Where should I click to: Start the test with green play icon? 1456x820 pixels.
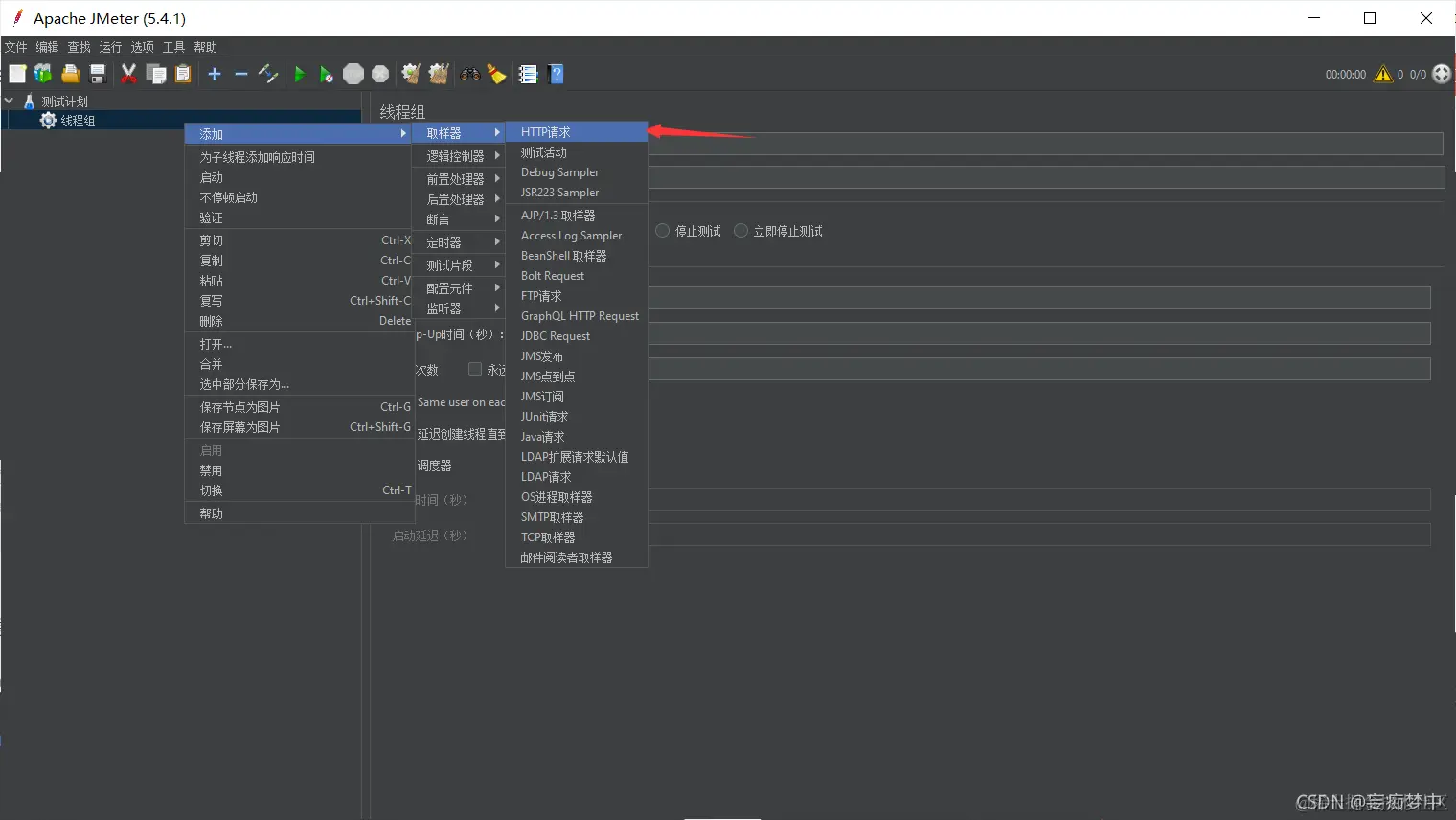[299, 74]
